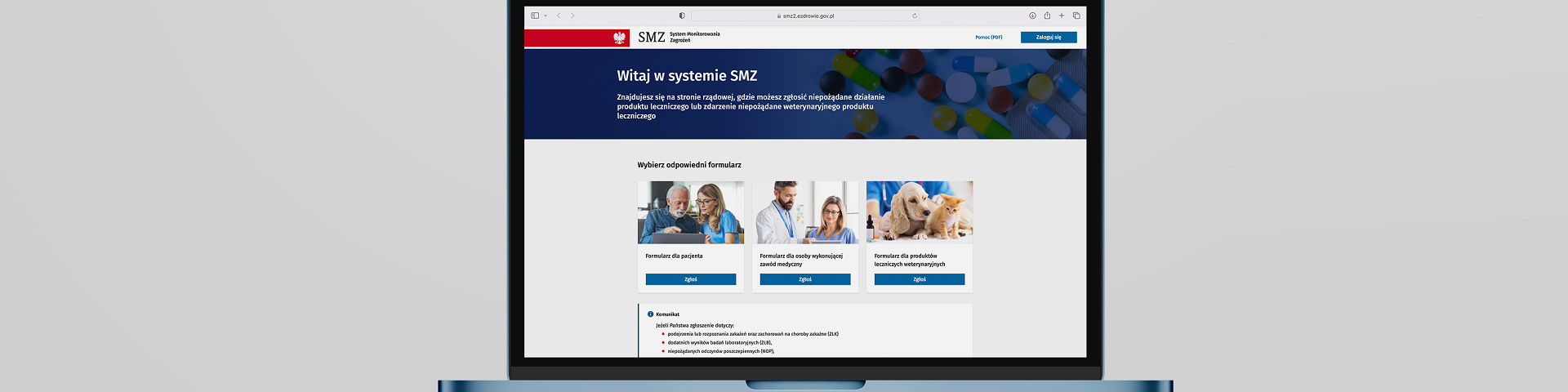
Task: Open the Pomoc (PDF) link
Action: point(988,38)
